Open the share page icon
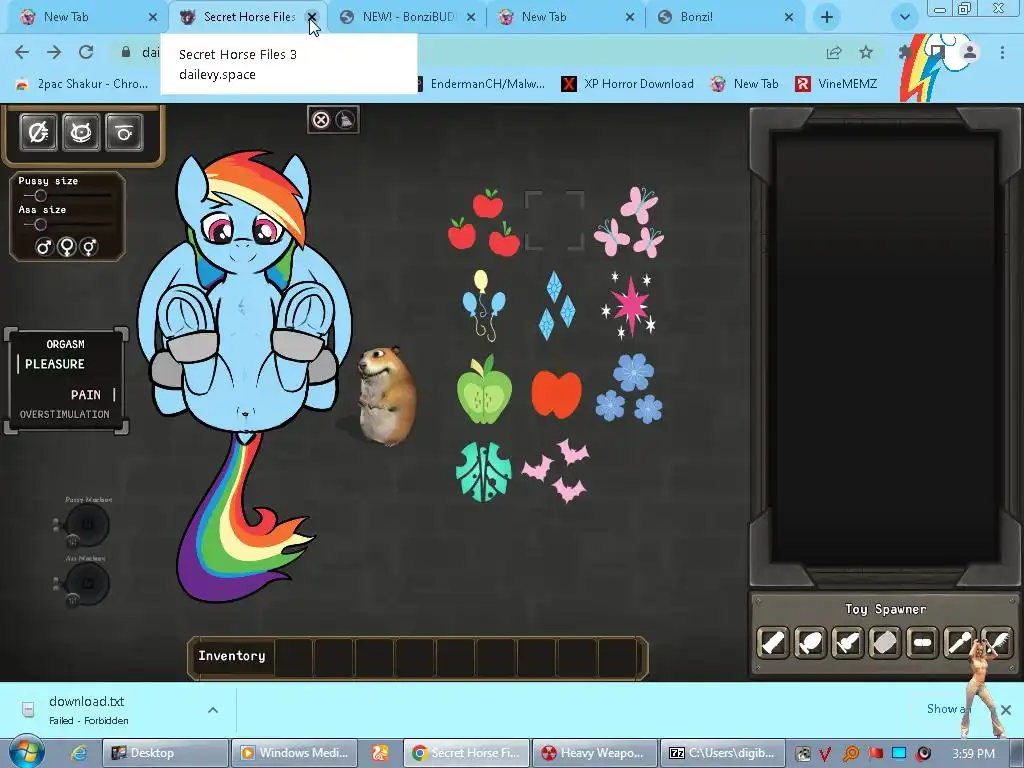The image size is (1024, 768). pos(834,52)
